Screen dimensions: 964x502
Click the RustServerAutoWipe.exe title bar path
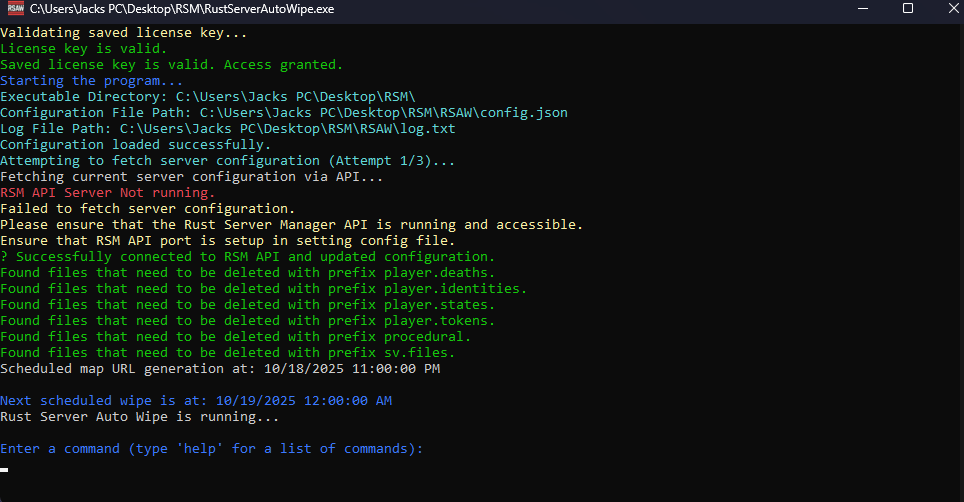(181, 9)
